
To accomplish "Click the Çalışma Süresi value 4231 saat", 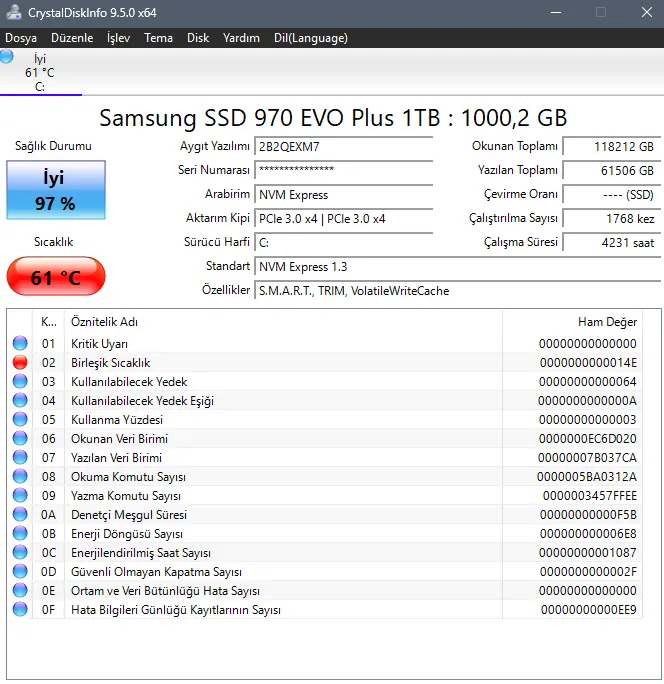I will tap(612, 243).
